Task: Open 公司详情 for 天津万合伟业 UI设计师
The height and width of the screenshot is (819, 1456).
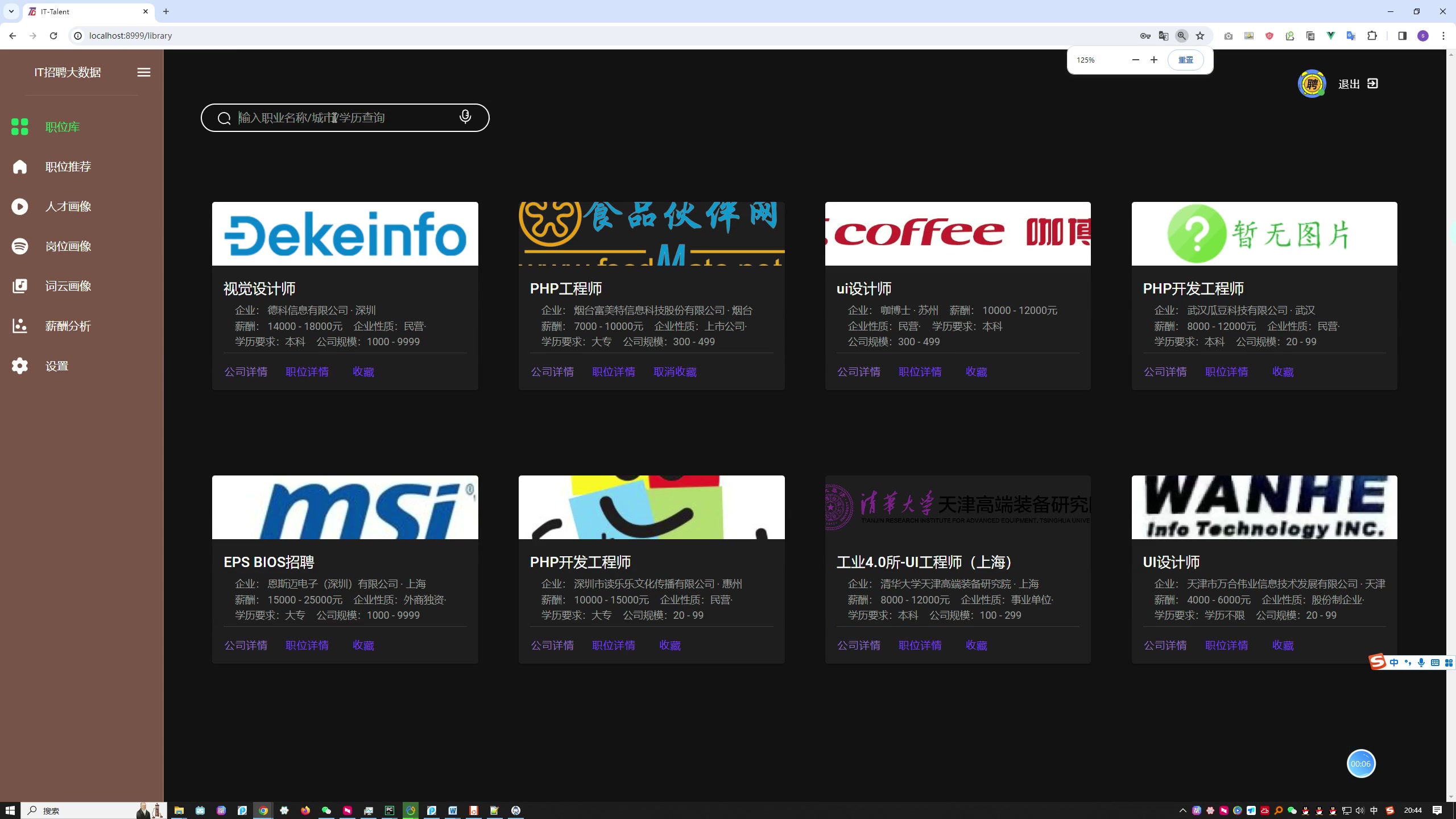Action: coord(1165,645)
